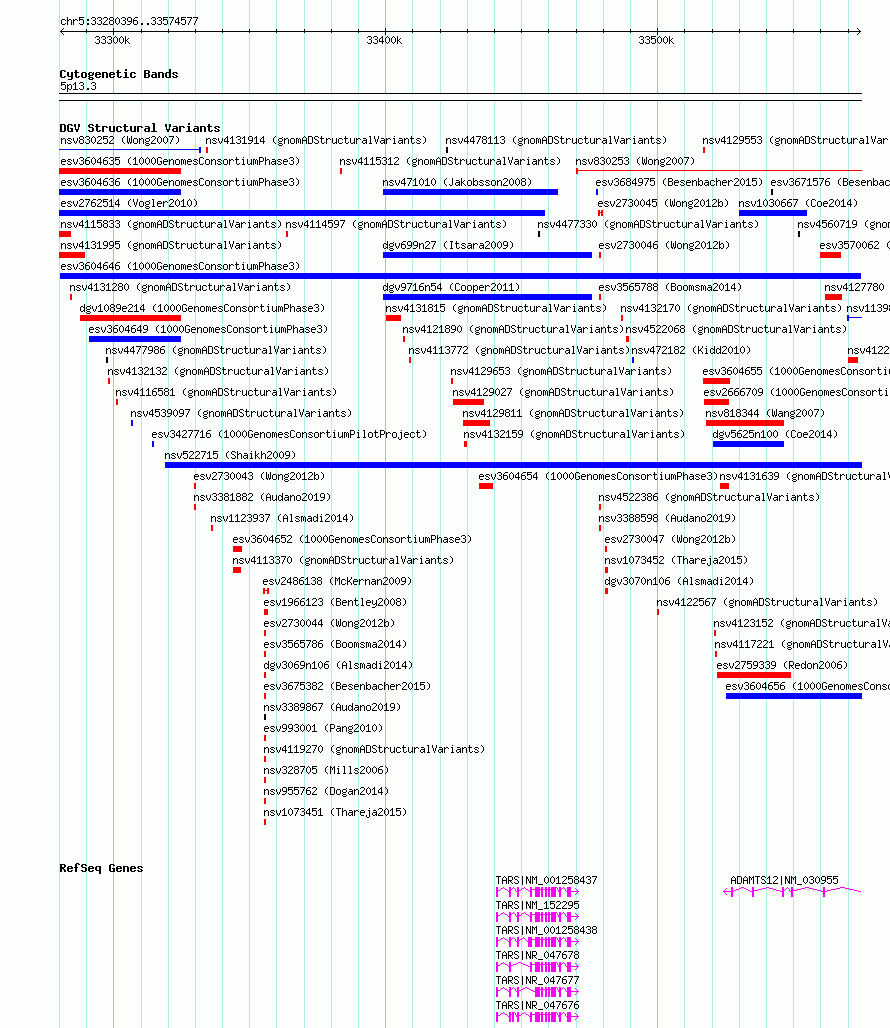Click the 5p13.3 cytogenetic band bar
Image resolution: width=890 pixels, height=1028 pixels.
(x=460, y=97)
